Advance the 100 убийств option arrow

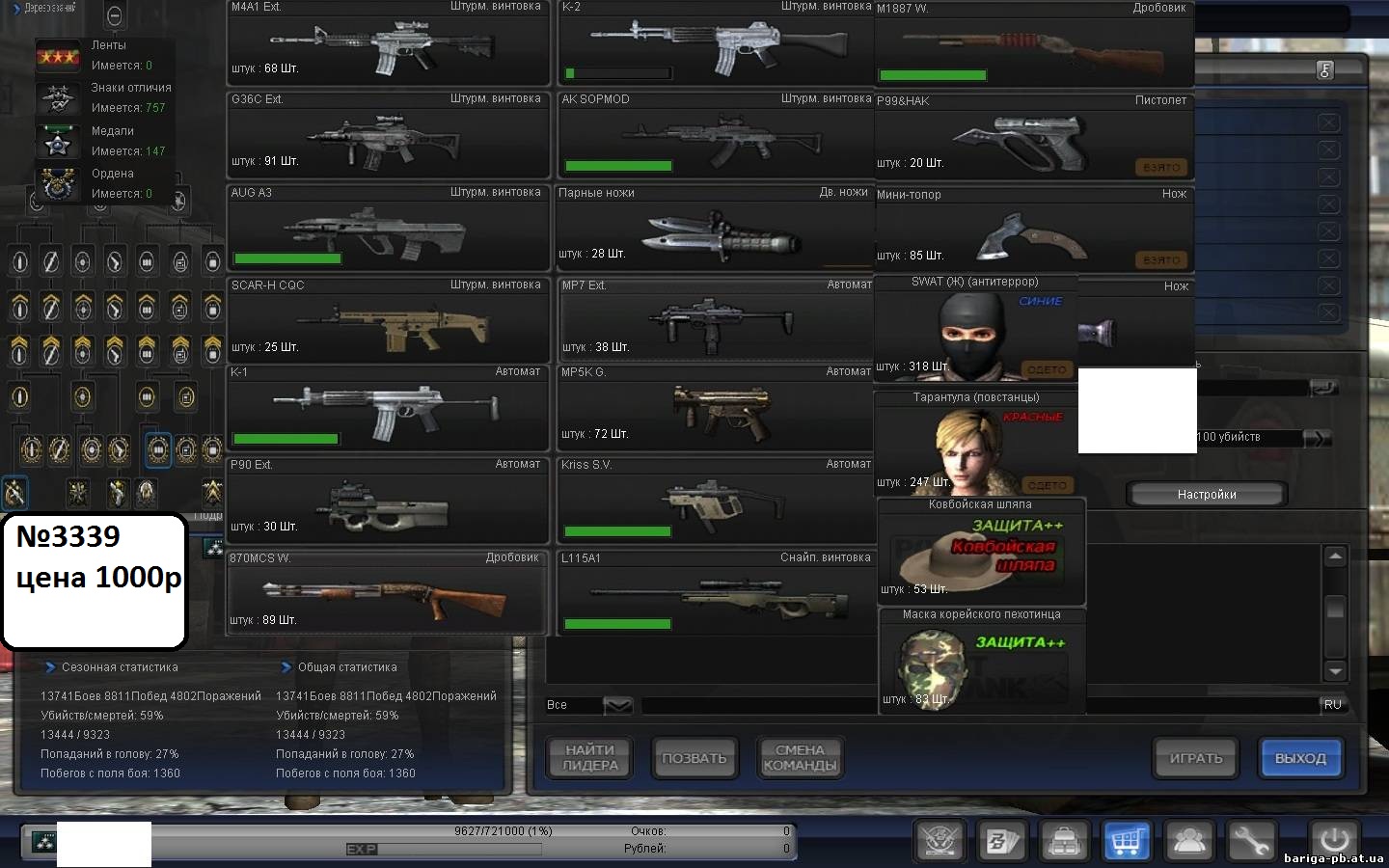[x=1316, y=438]
